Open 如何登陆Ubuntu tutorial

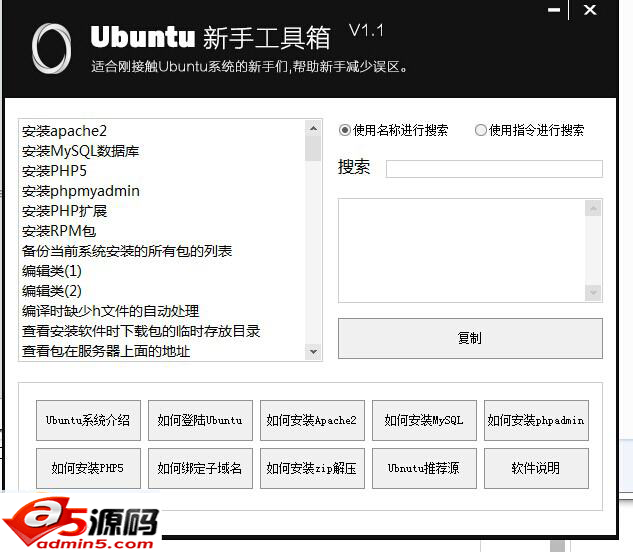click(x=200, y=420)
